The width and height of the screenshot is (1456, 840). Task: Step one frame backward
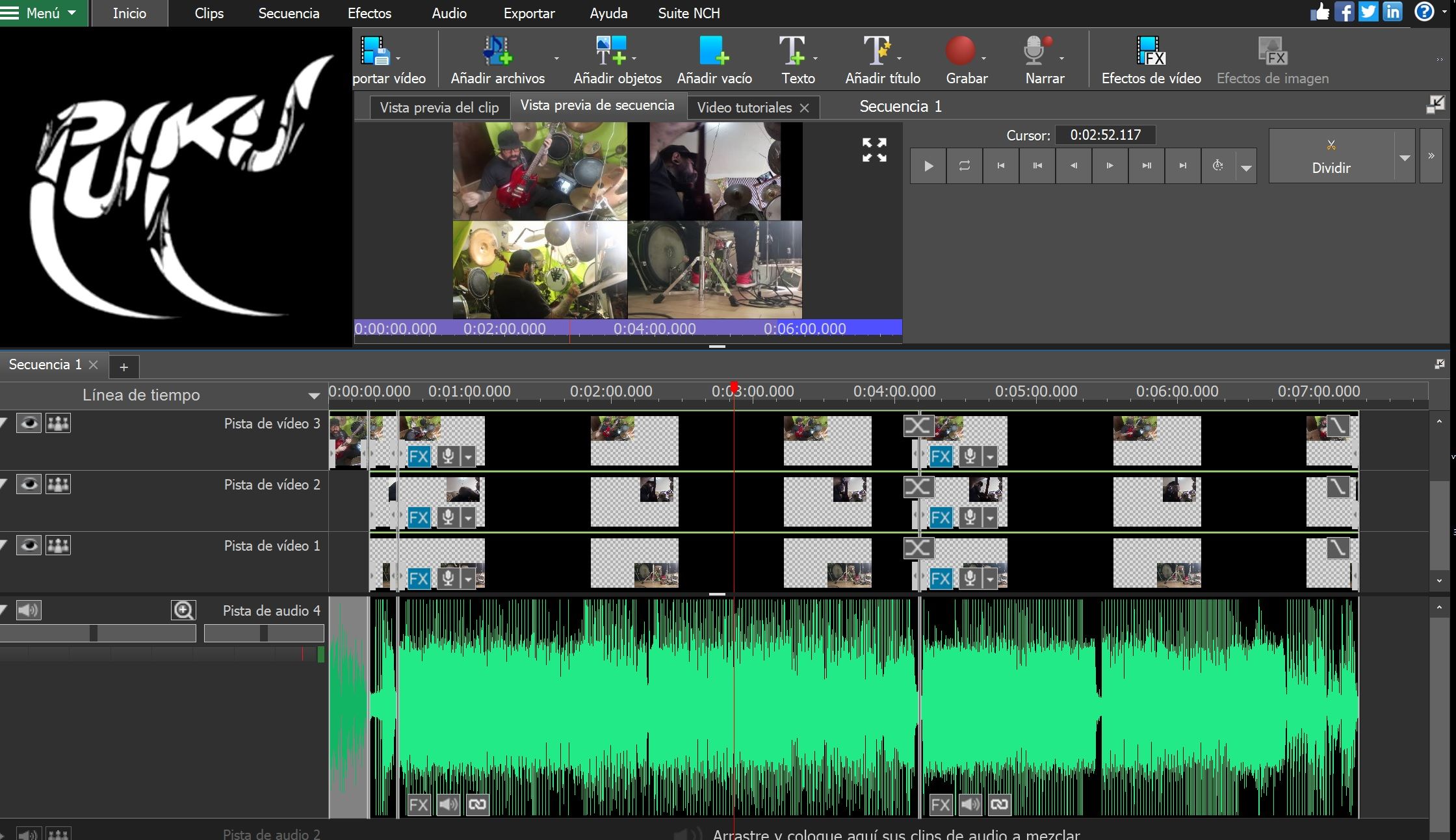[x=1074, y=166]
